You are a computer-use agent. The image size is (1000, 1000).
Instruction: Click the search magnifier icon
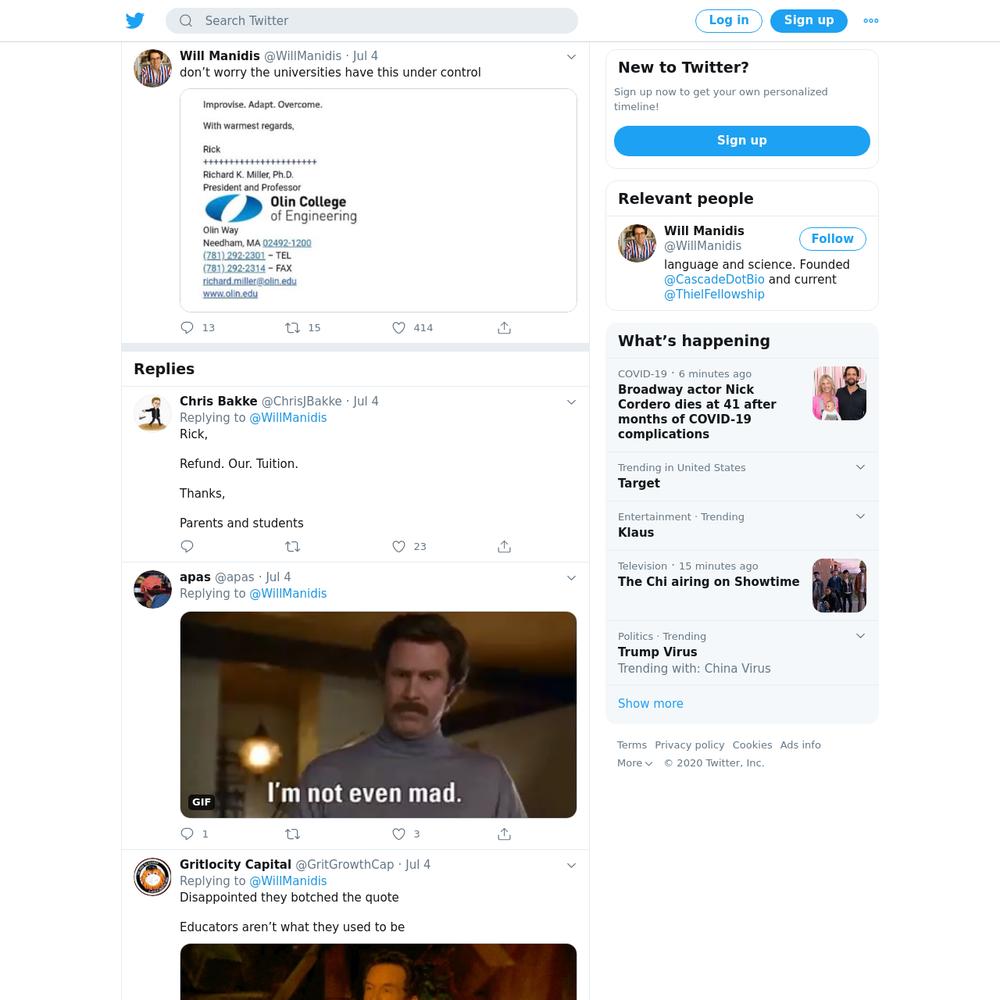click(186, 20)
